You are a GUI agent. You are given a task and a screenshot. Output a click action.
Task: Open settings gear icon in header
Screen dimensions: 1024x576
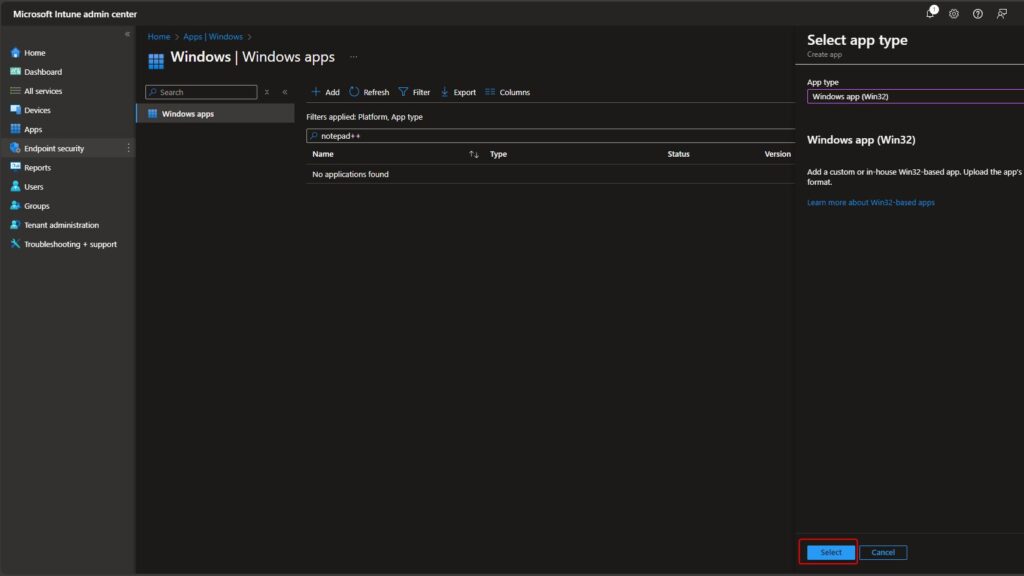[x=954, y=14]
